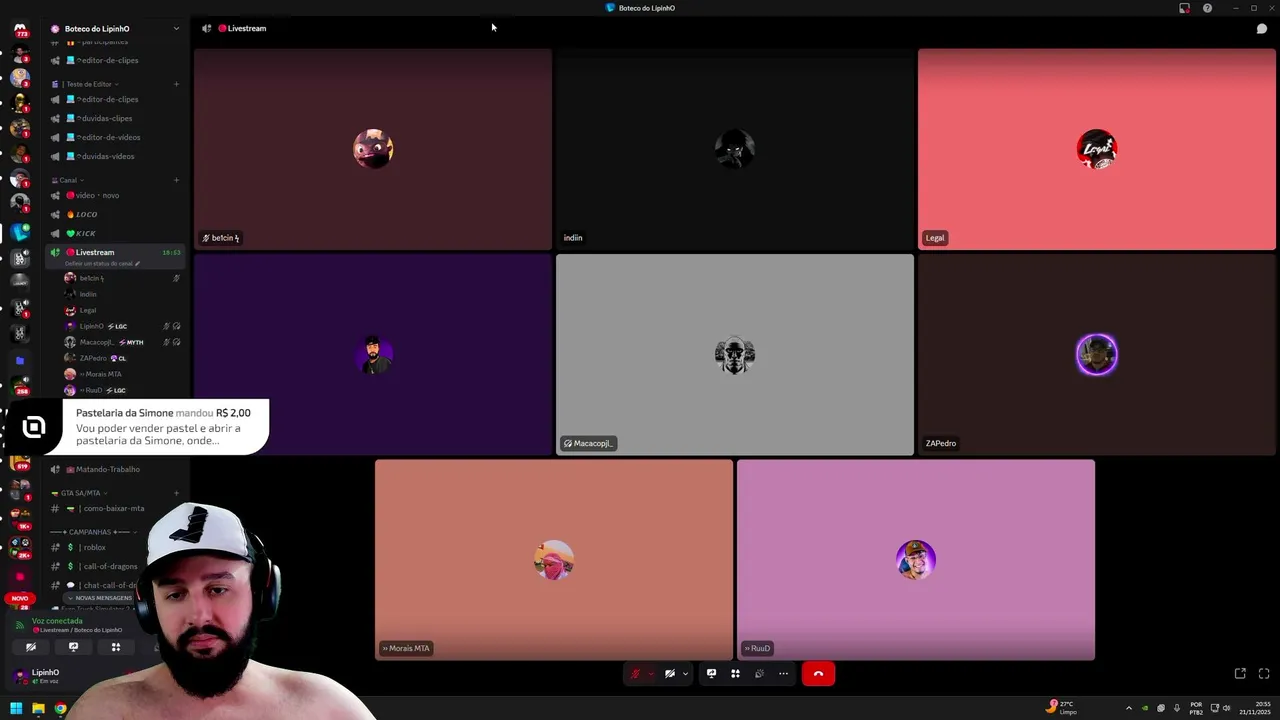Show chat panel speech bubble icon

(1262, 28)
